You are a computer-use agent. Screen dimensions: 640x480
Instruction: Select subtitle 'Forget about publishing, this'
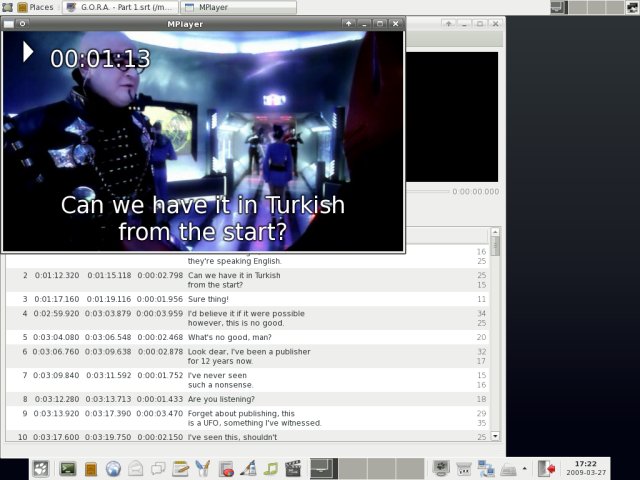tap(247, 418)
